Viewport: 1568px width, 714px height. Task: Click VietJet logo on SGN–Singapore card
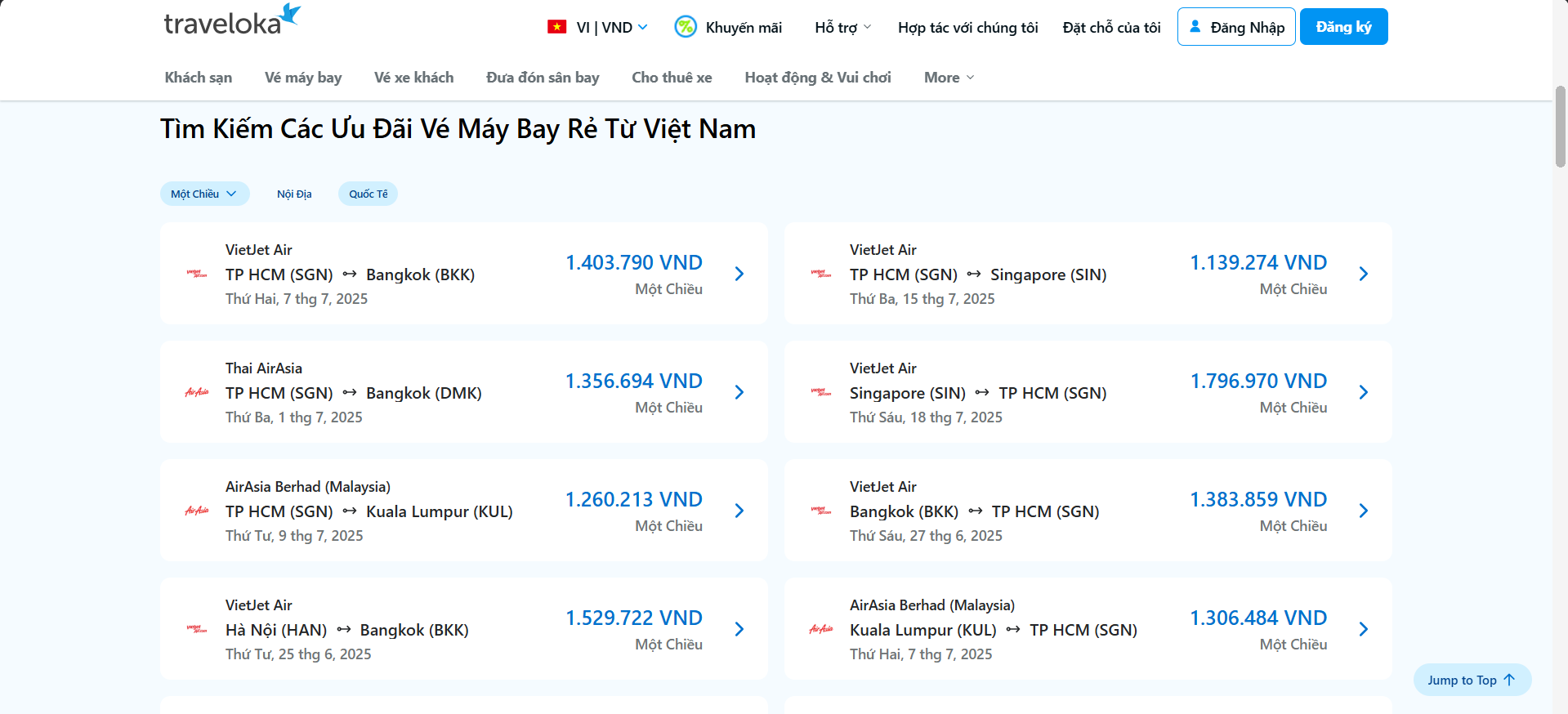(821, 274)
